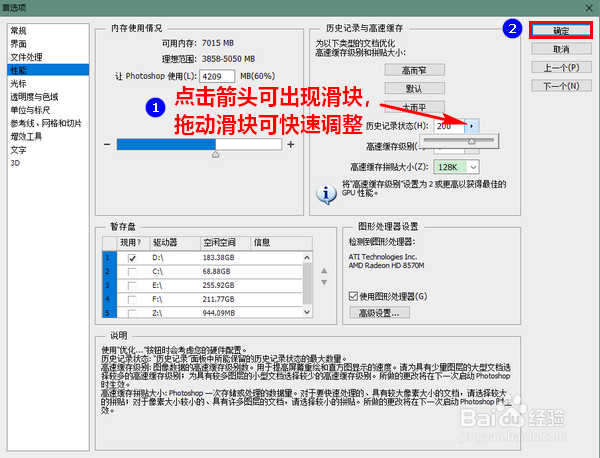This screenshot has height=458, width=600.
Task: Click the 空闲空间 column header
Action: pos(225,243)
